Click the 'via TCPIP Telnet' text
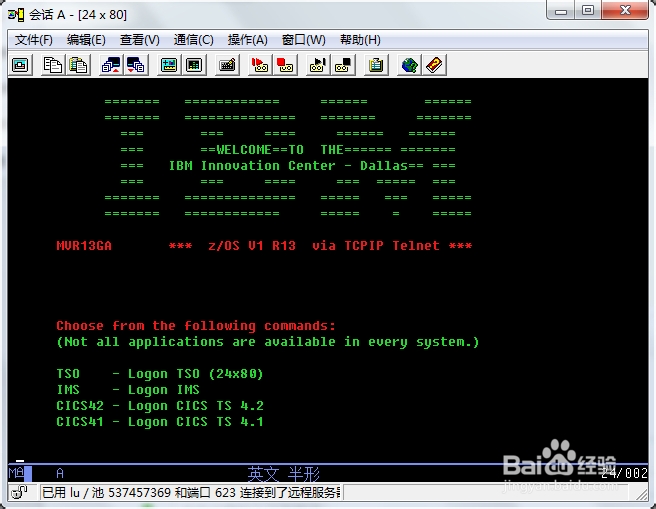This screenshot has width=656, height=509. point(376,246)
